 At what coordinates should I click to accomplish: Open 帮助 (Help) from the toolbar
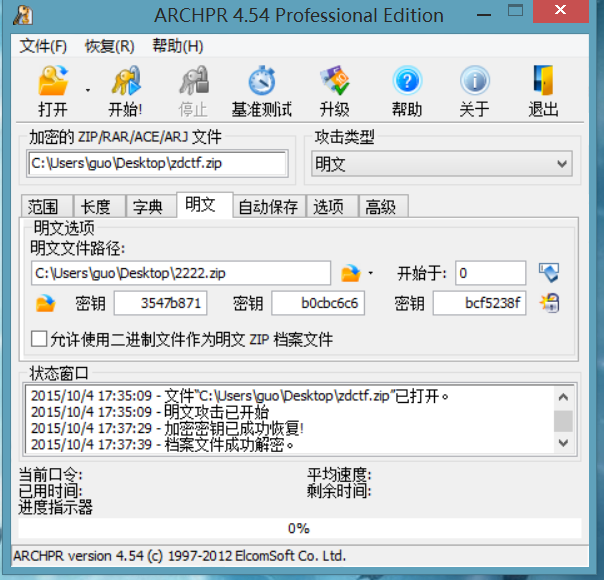(x=406, y=82)
